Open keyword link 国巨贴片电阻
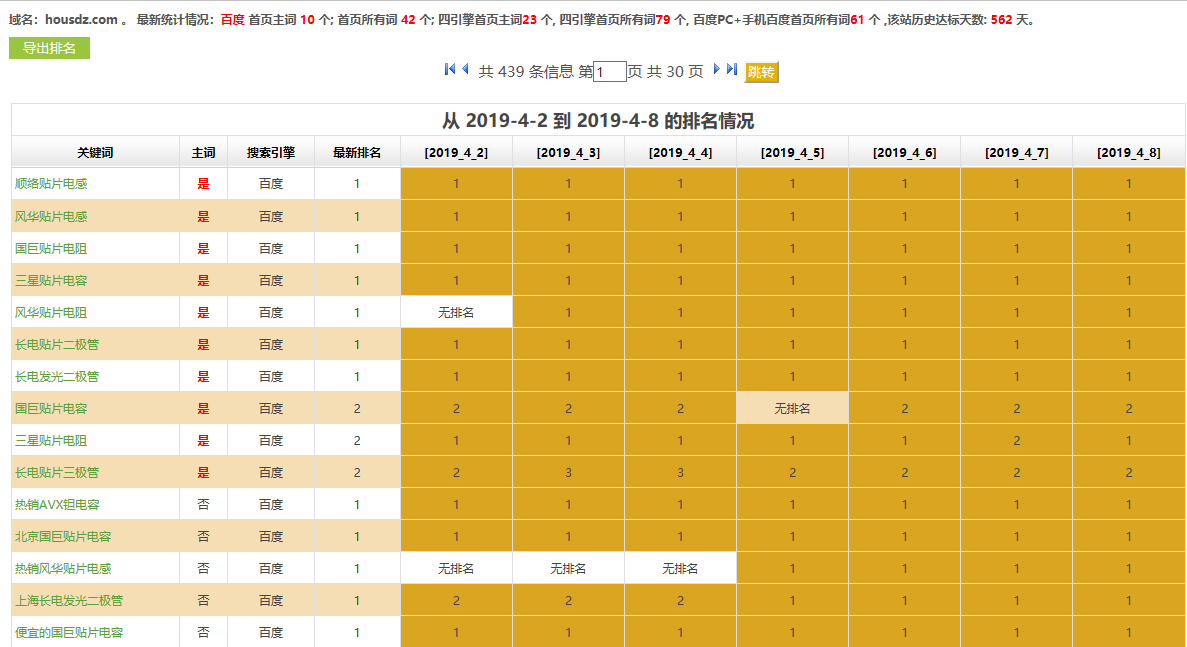 tap(51, 248)
